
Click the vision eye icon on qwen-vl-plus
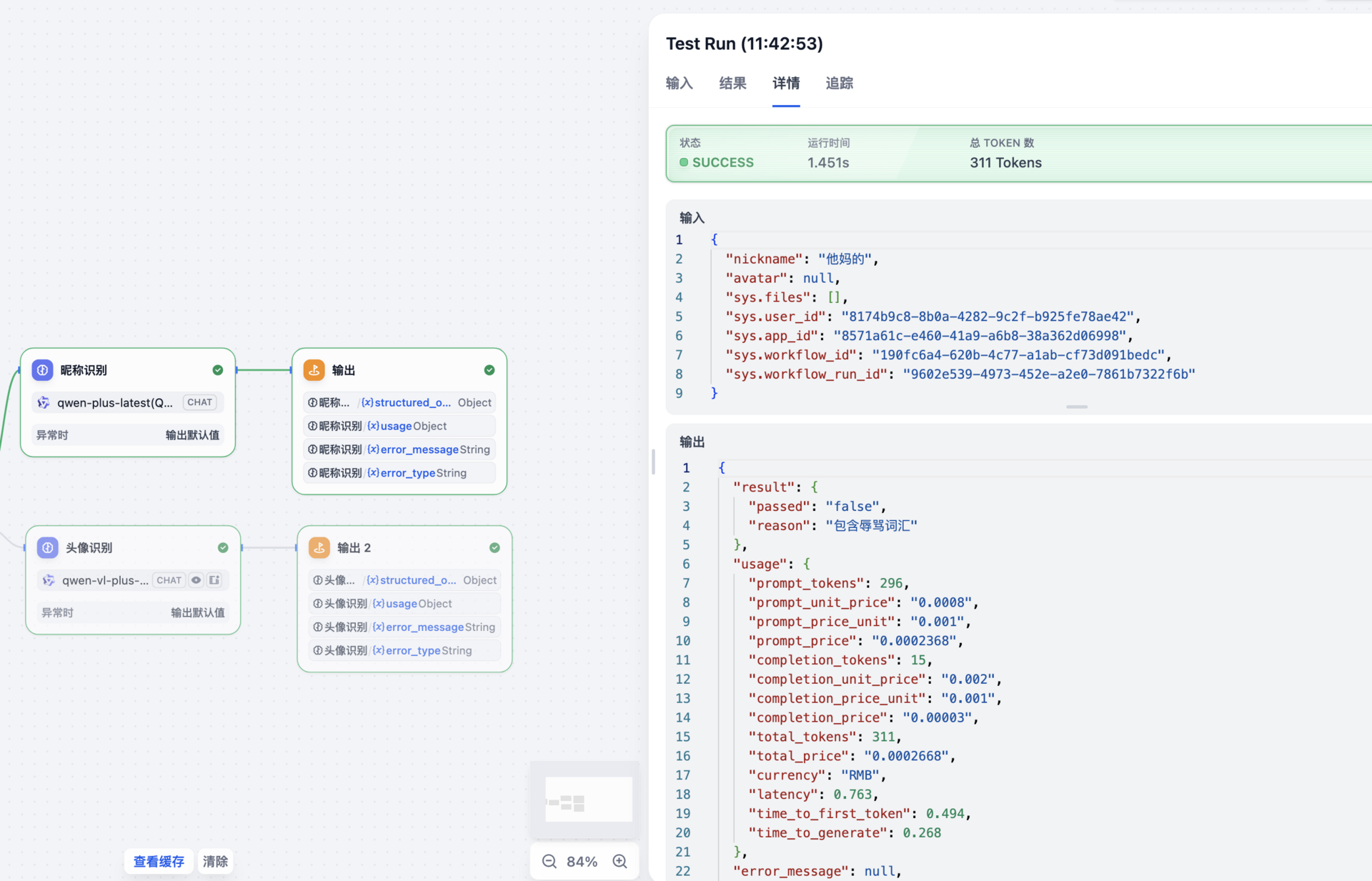pos(196,580)
